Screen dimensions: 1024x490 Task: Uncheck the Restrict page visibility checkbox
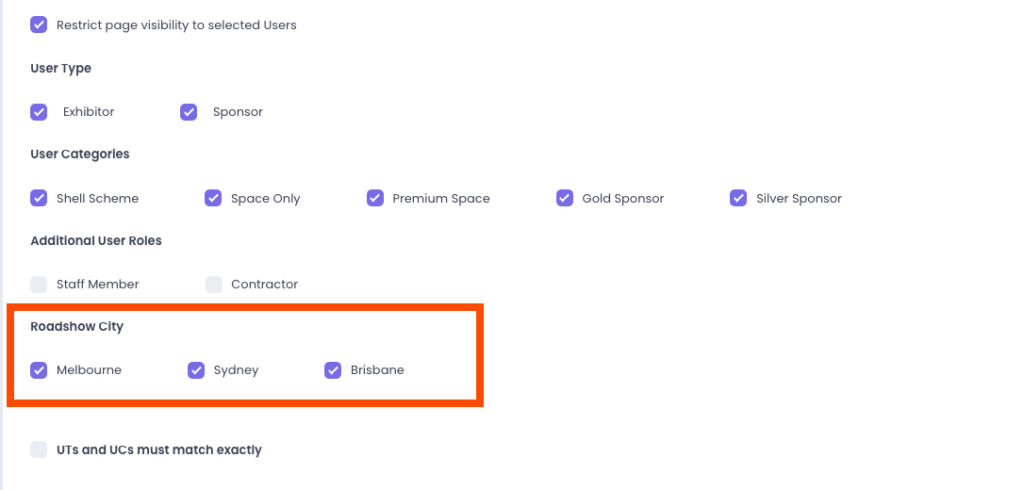click(x=39, y=25)
